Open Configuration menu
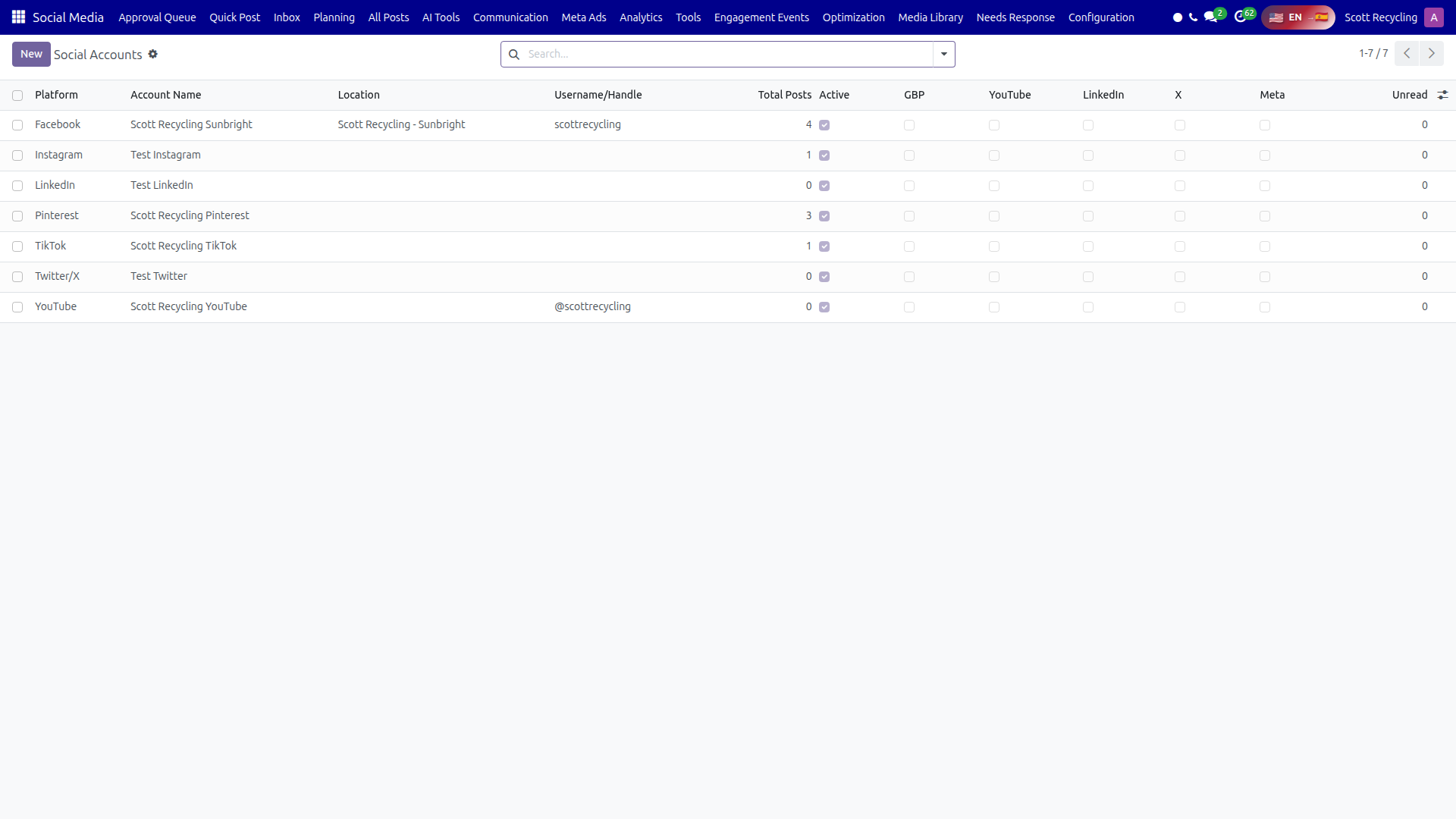Viewport: 1456px width, 819px height. [1101, 17]
